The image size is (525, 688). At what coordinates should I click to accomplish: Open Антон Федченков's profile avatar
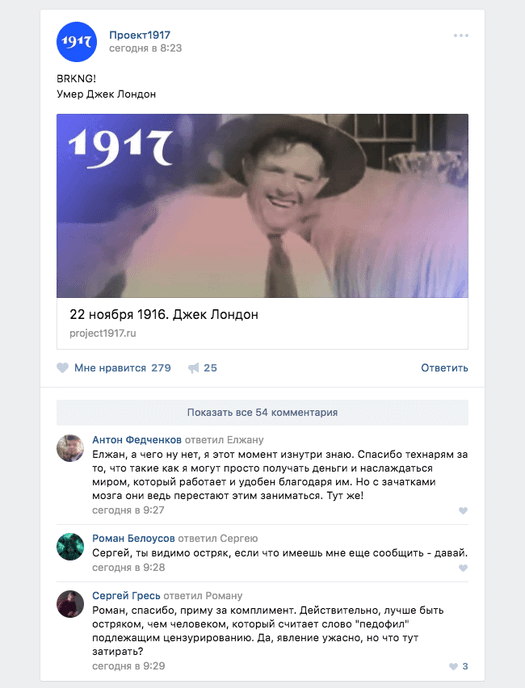coord(70,448)
